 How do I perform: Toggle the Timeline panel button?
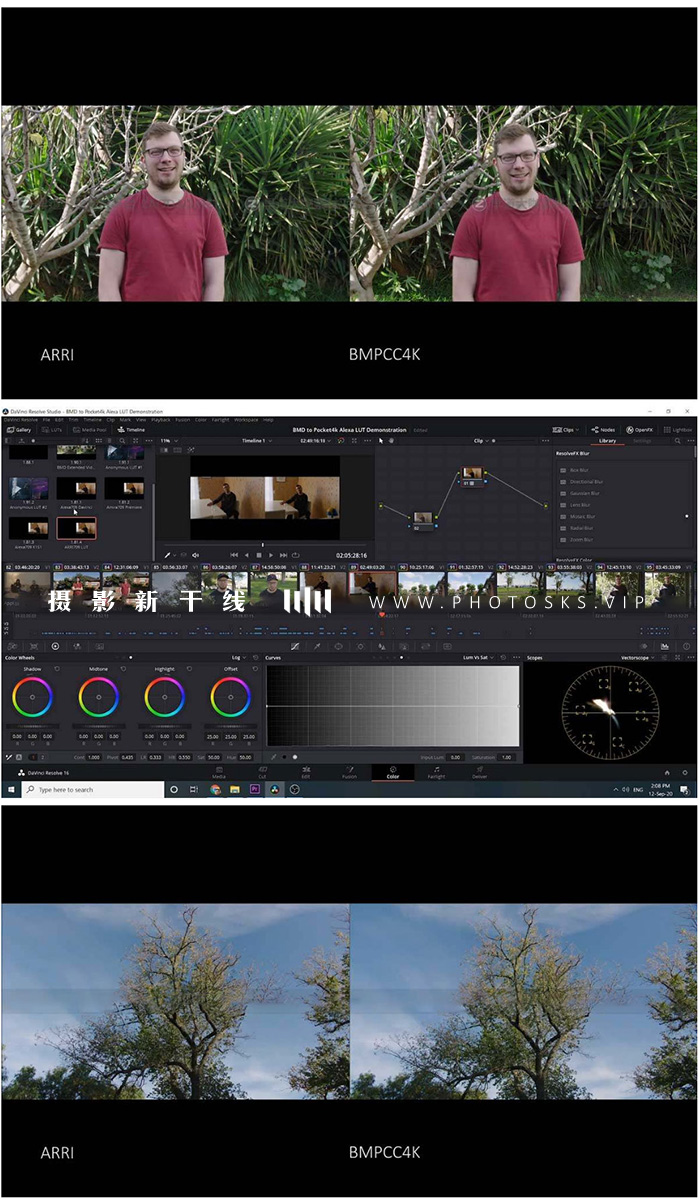point(131,430)
